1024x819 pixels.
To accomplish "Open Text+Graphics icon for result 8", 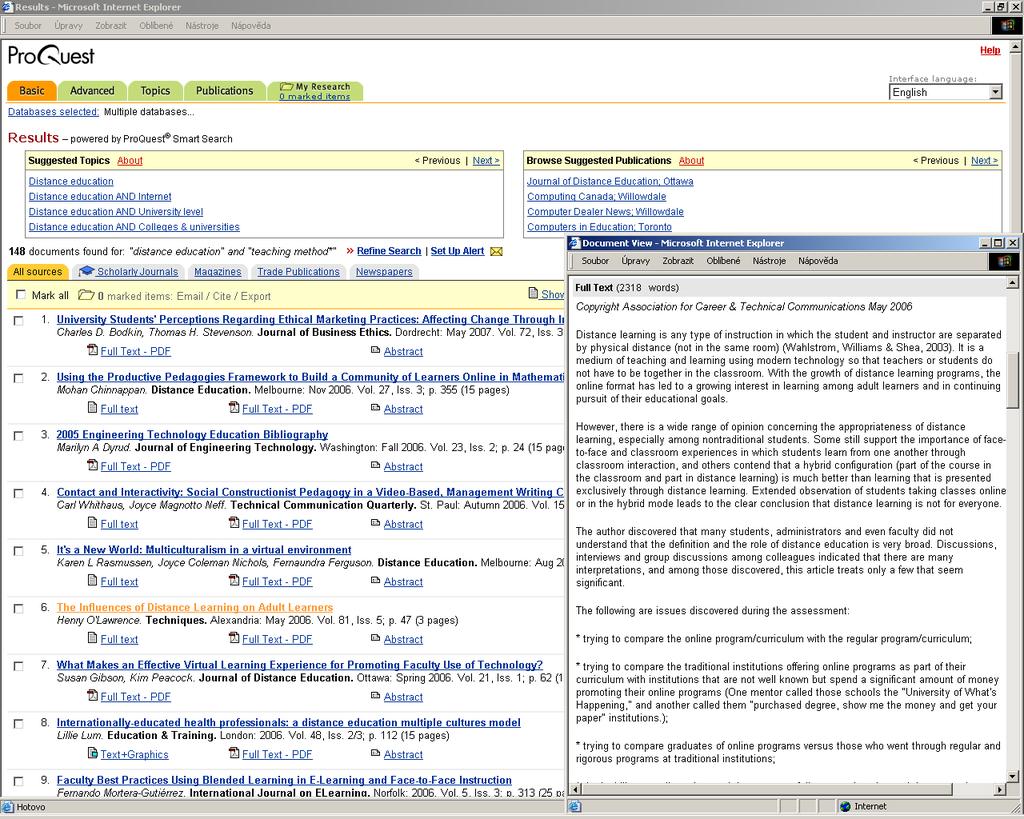I will tap(93, 753).
